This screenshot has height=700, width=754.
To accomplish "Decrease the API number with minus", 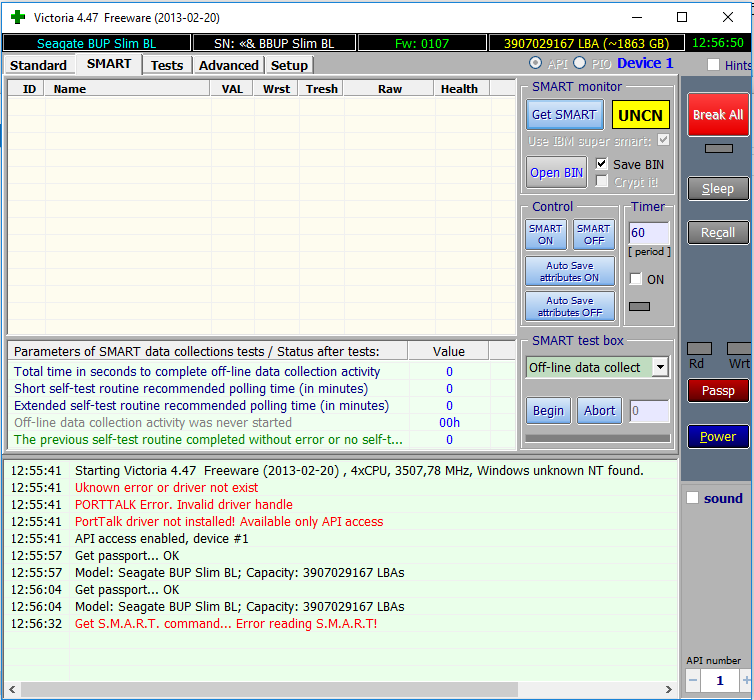I will (x=693, y=681).
